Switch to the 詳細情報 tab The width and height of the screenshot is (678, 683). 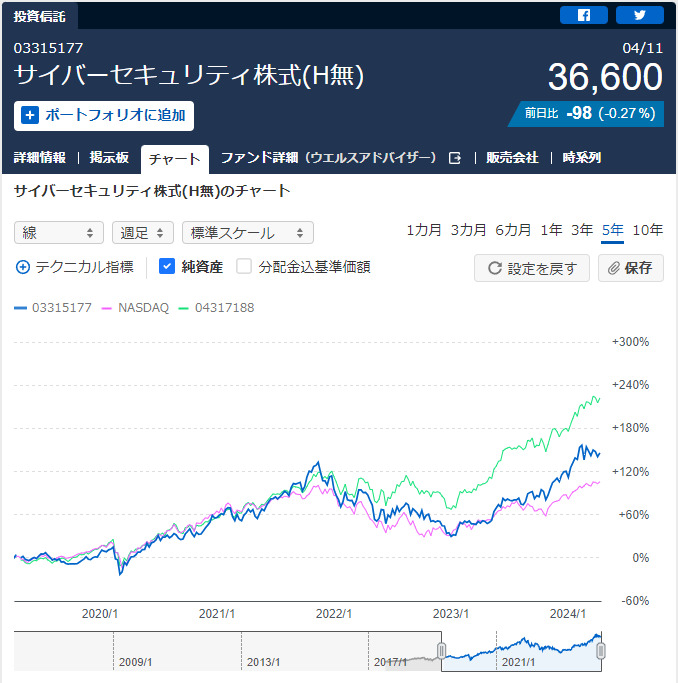tap(40, 158)
